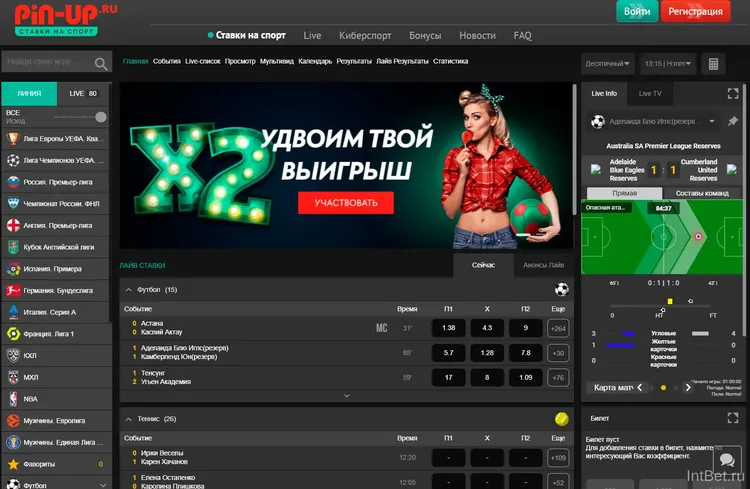Select Лига Чемпионов УЕФА ball icon
The image size is (750, 489).
[x=13, y=160]
